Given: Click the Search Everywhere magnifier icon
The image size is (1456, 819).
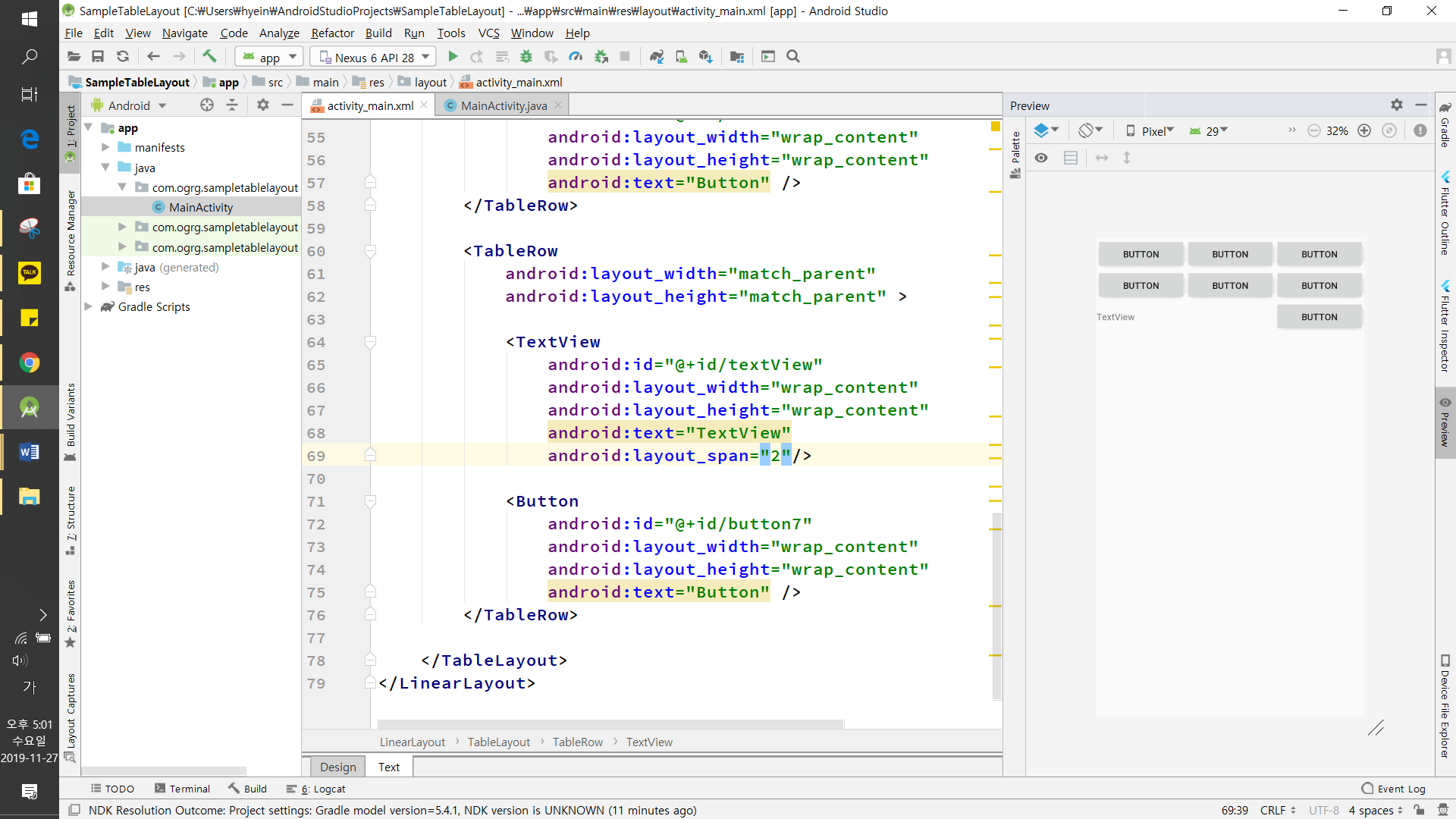Looking at the screenshot, I should (x=793, y=56).
